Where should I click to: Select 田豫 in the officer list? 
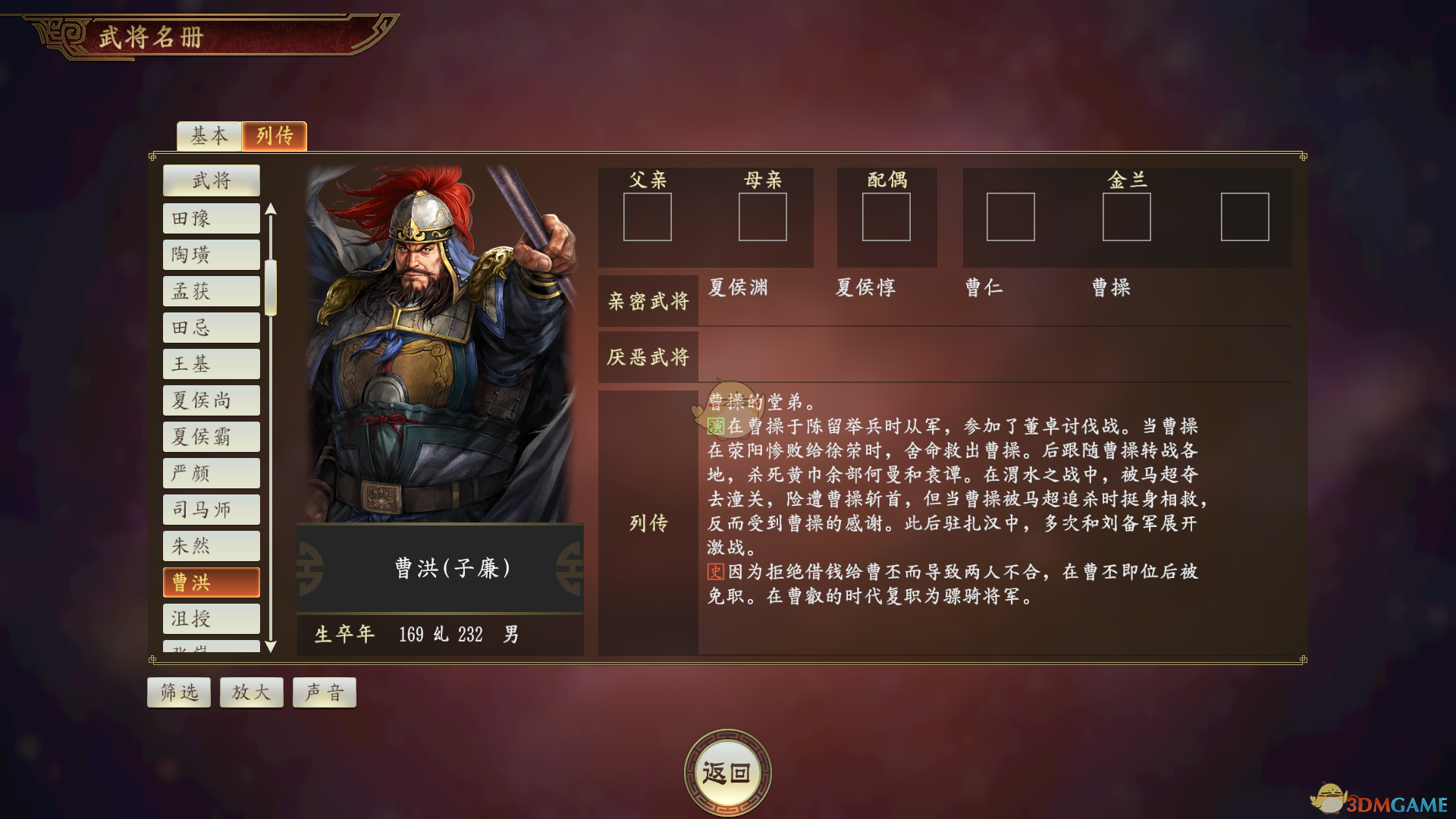[x=212, y=218]
